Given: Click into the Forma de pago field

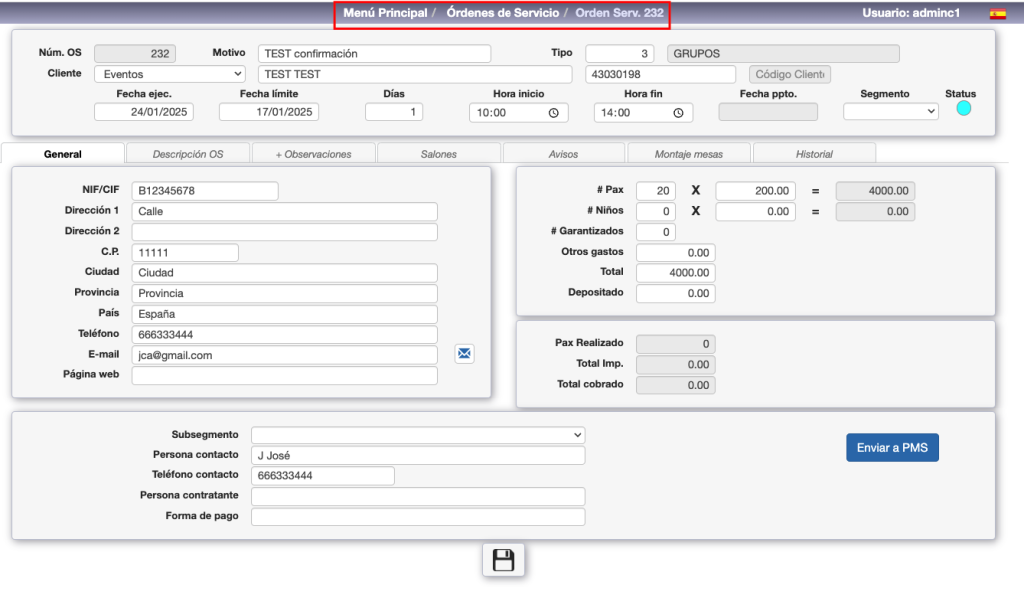Looking at the screenshot, I should (417, 517).
